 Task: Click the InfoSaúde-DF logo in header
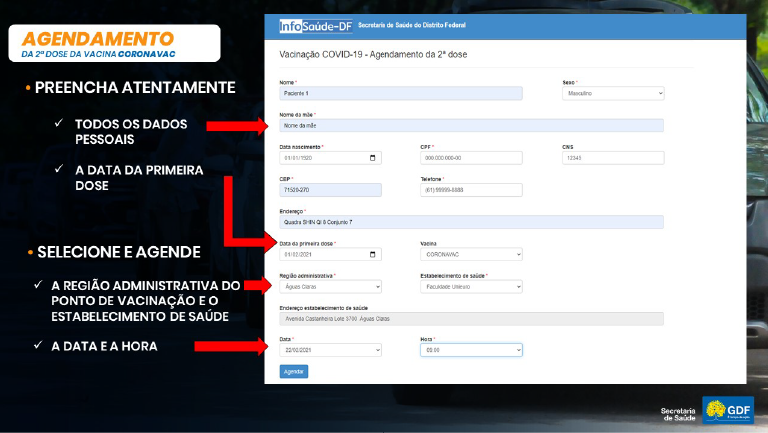(x=316, y=26)
